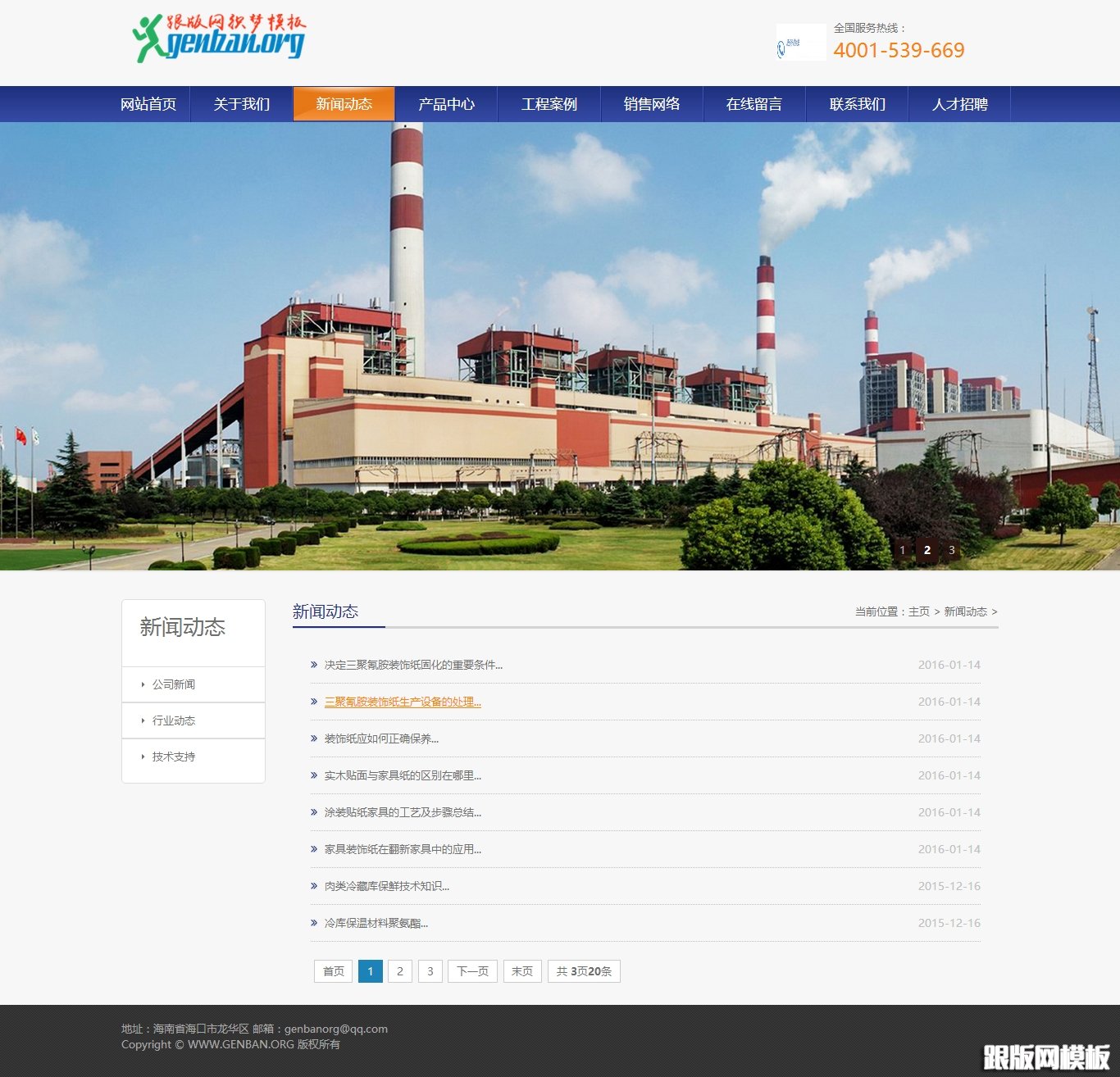
Task: Click the small image beside the hotline number
Action: coord(800,43)
